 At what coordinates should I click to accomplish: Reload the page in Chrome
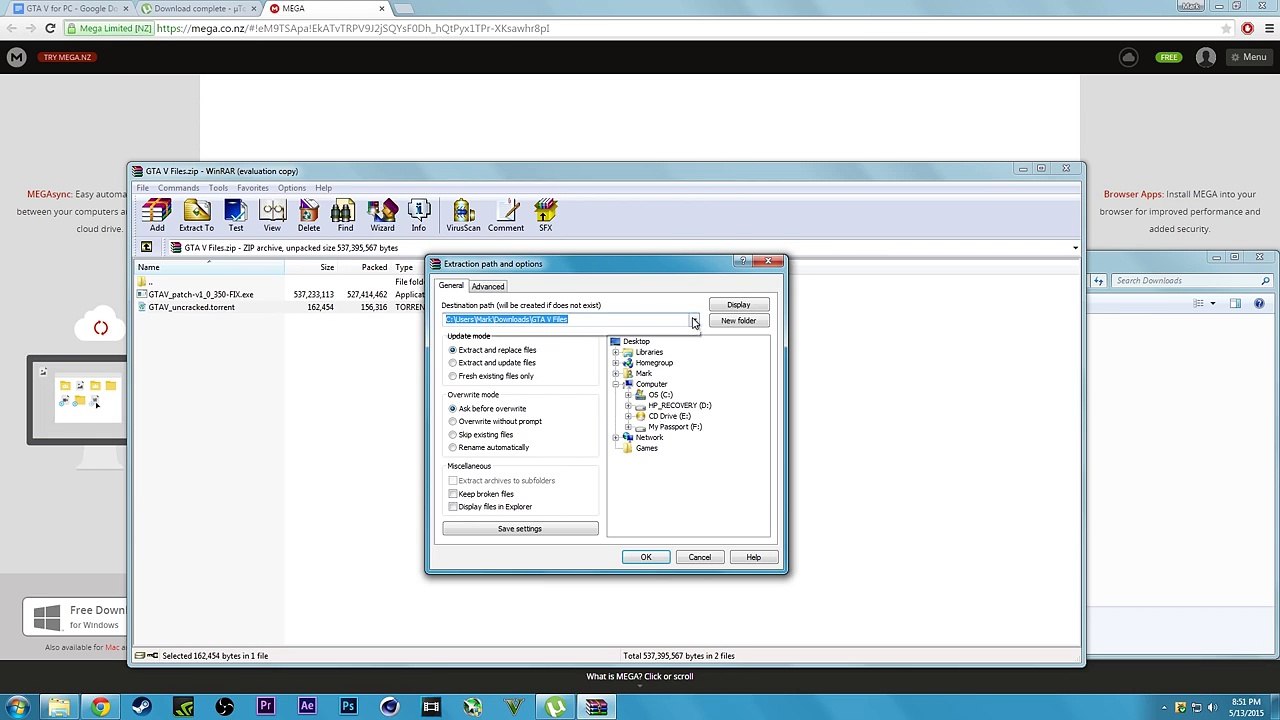pyautogui.click(x=50, y=28)
